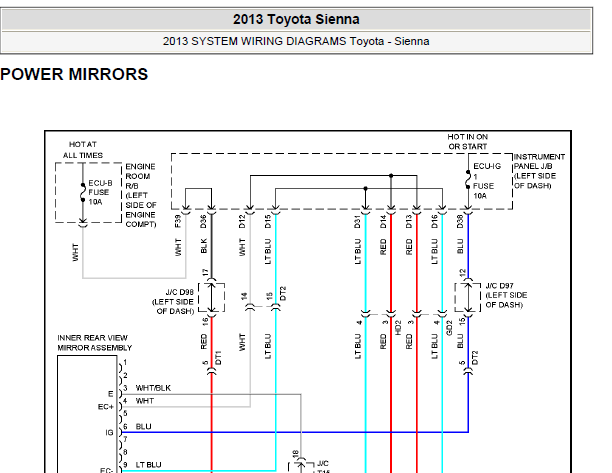
Task: Click the "GD2" connector label
Action: pyautogui.click(x=449, y=328)
